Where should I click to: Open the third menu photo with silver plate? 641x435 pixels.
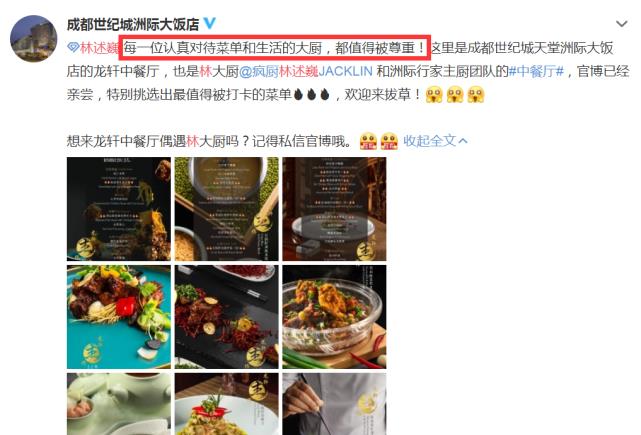point(334,209)
